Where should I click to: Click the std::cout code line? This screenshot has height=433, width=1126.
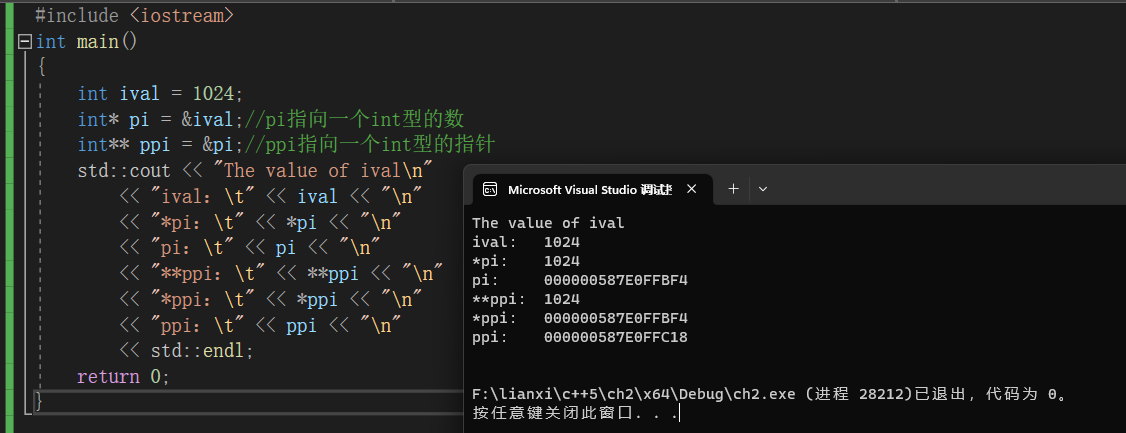pyautogui.click(x=255, y=171)
